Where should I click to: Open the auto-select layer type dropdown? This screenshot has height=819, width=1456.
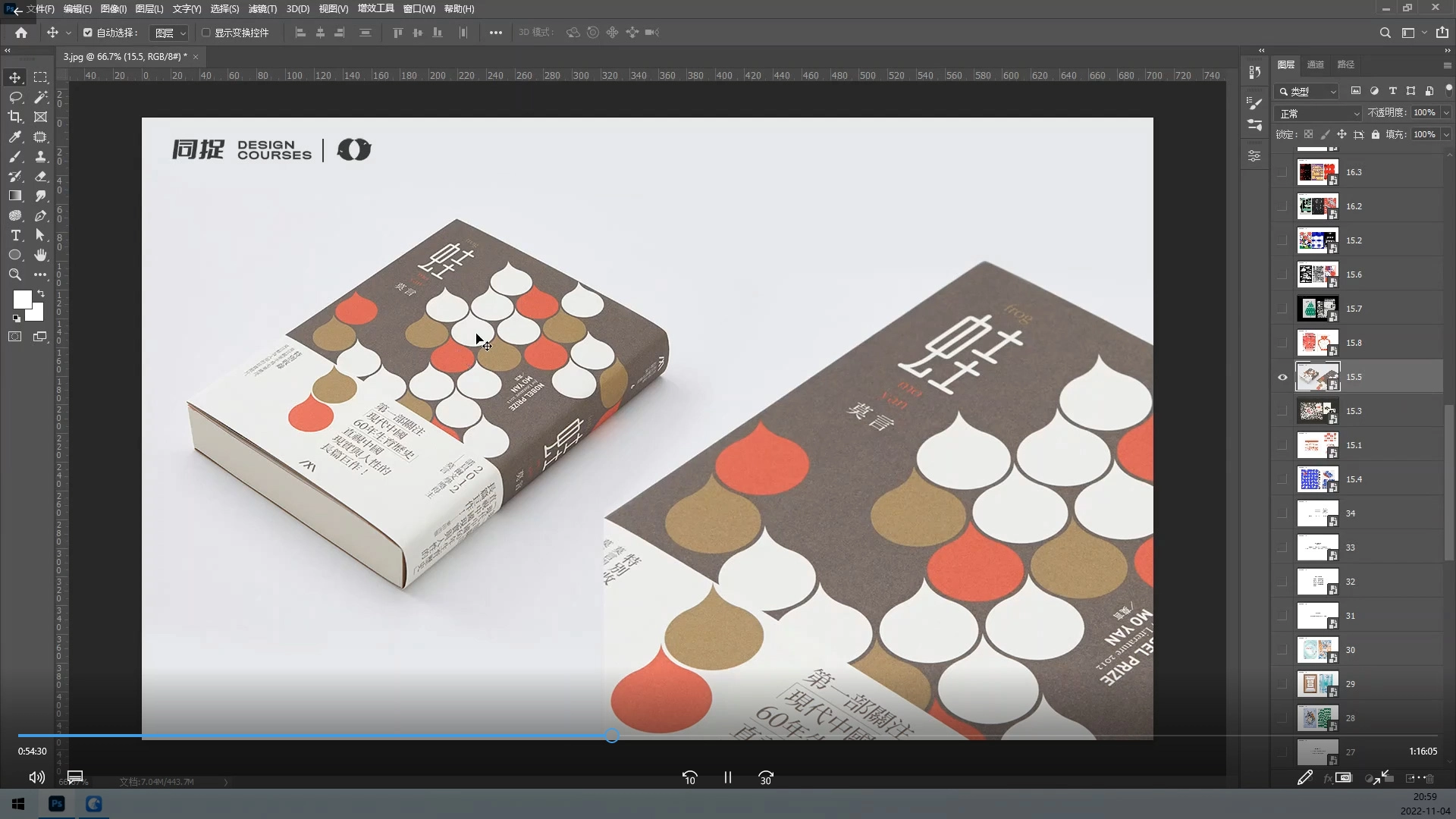coord(171,33)
